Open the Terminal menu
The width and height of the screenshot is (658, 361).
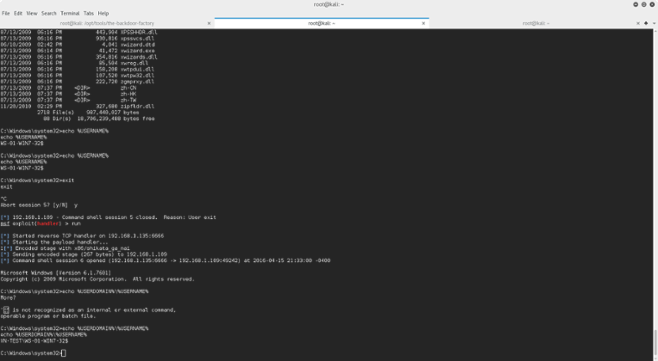coord(70,13)
